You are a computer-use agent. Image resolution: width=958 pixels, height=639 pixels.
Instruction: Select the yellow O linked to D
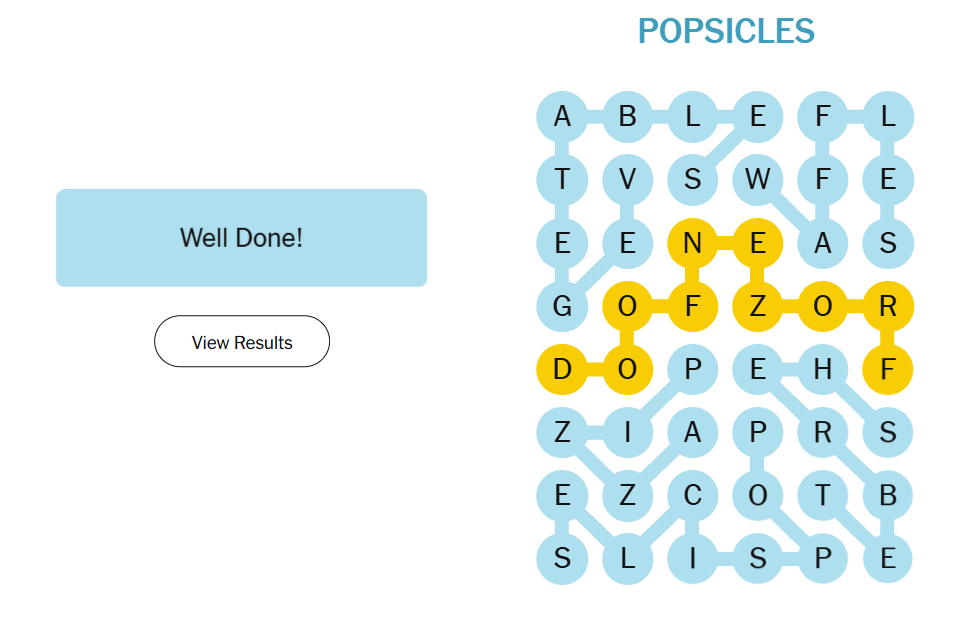[x=627, y=369]
